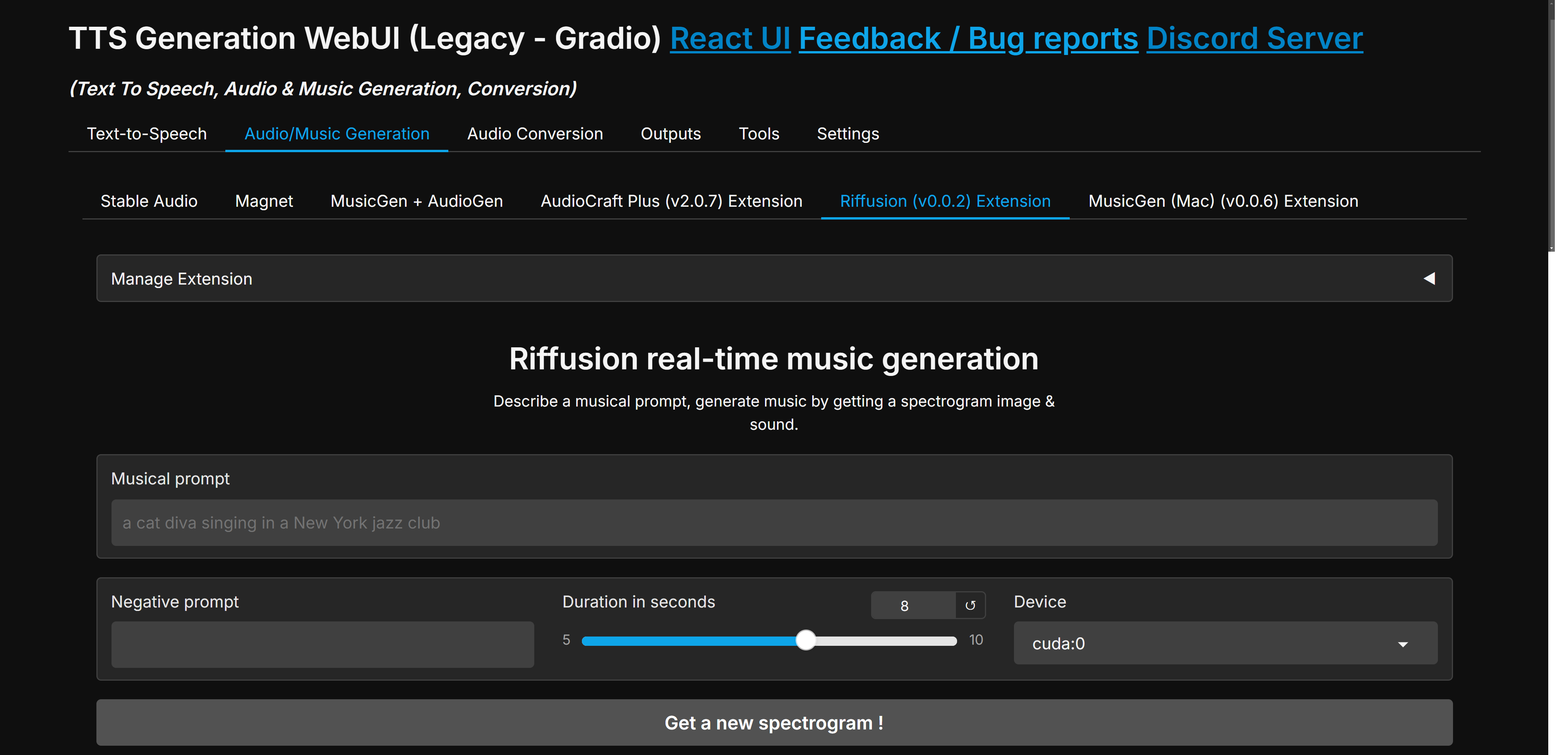Select the Magnet sub-tab

(x=264, y=201)
